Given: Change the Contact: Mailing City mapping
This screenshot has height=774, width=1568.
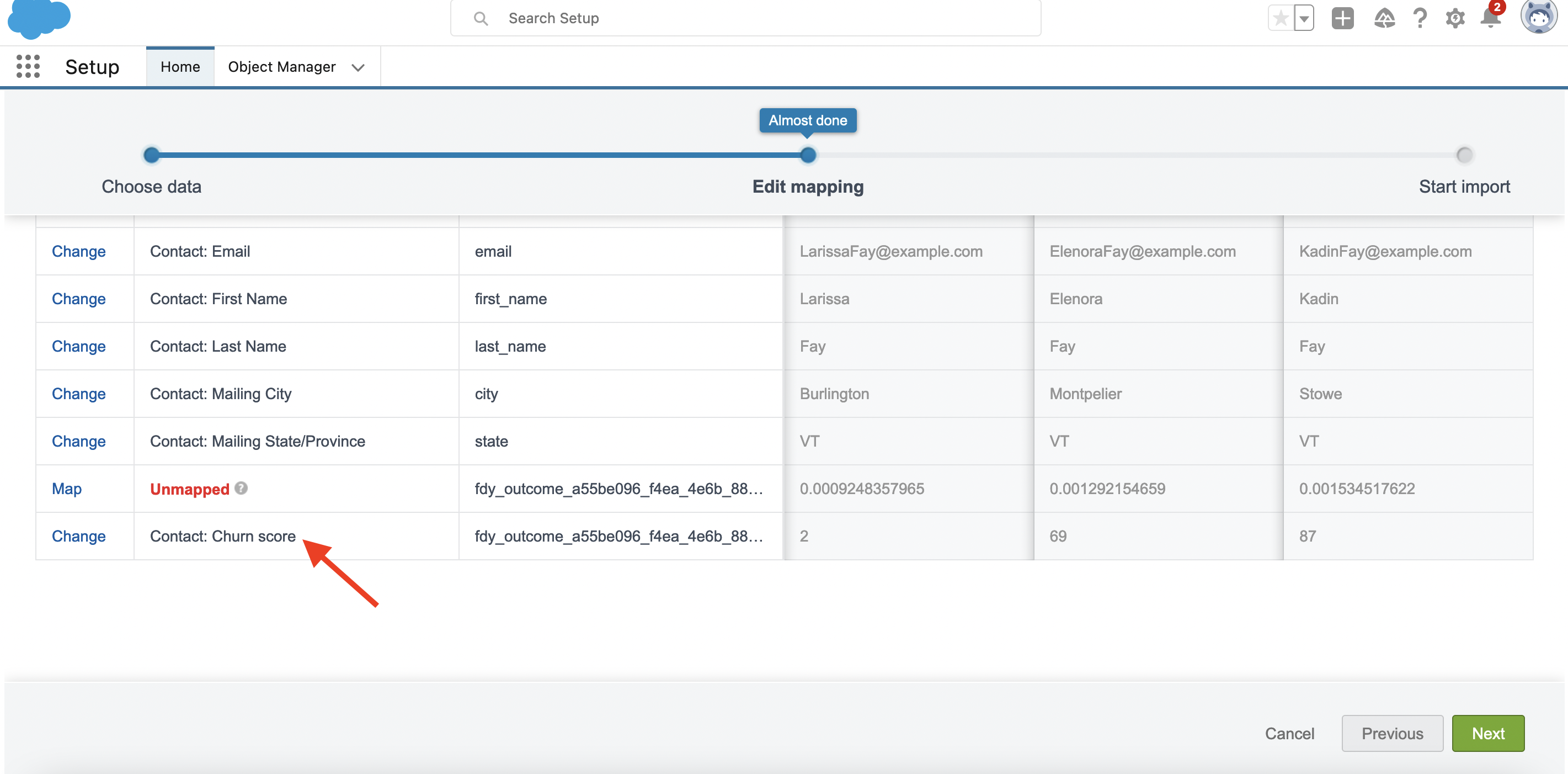Looking at the screenshot, I should (78, 394).
